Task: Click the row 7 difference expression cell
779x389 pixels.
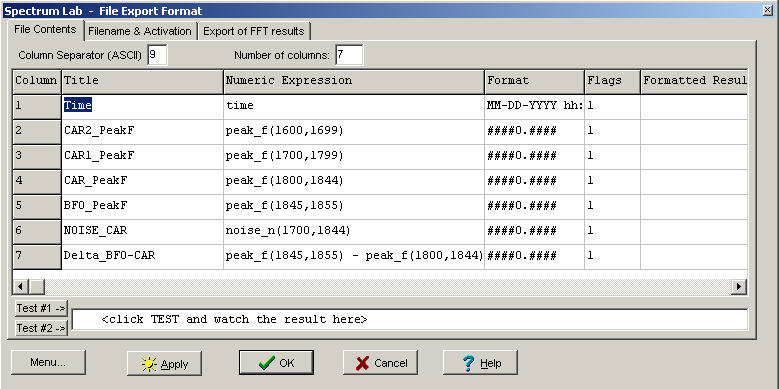Action: [354, 257]
